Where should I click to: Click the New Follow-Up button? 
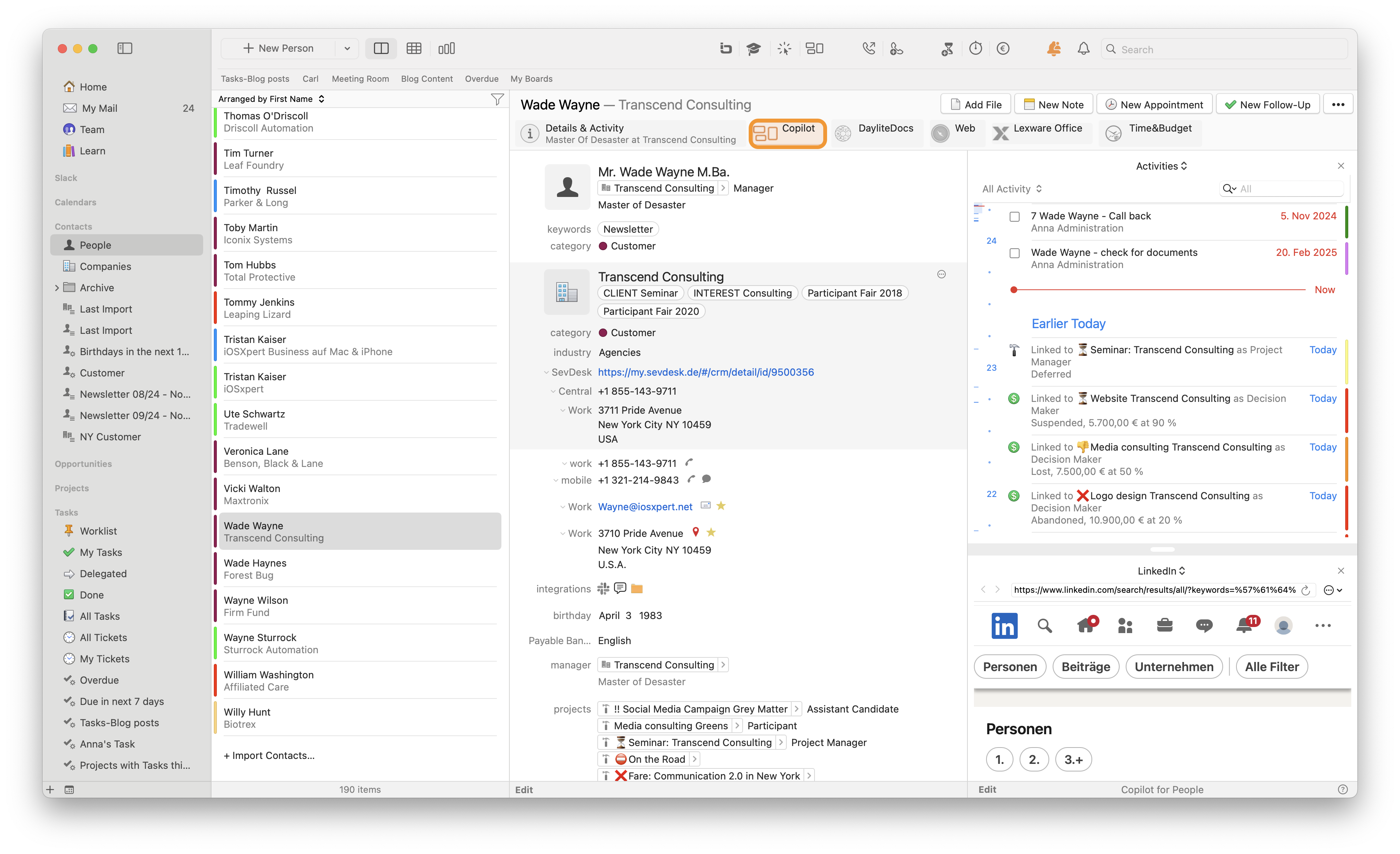pyautogui.click(x=1268, y=105)
